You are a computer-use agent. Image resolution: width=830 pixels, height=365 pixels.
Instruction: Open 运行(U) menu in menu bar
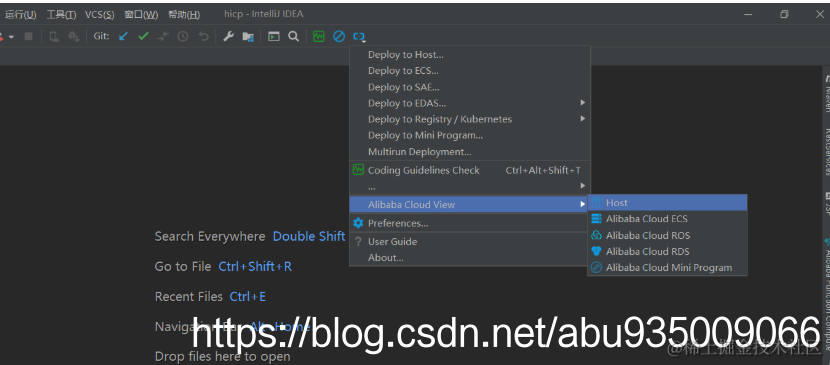pyautogui.click(x=21, y=15)
